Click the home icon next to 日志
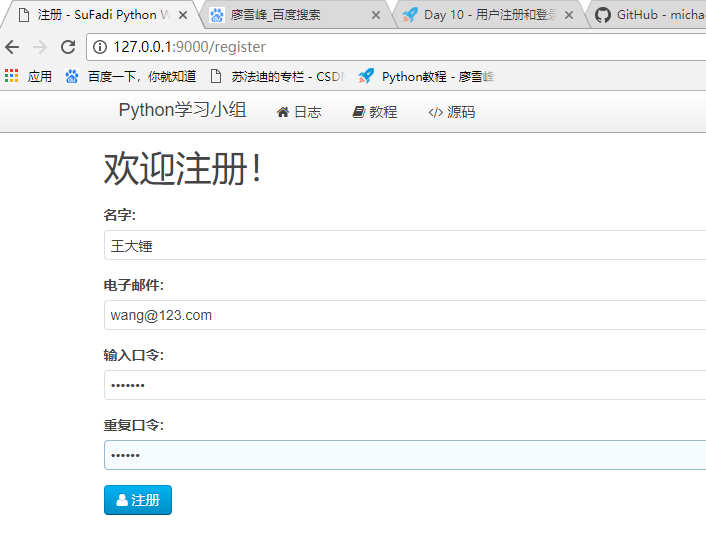This screenshot has width=706, height=559. pos(283,112)
